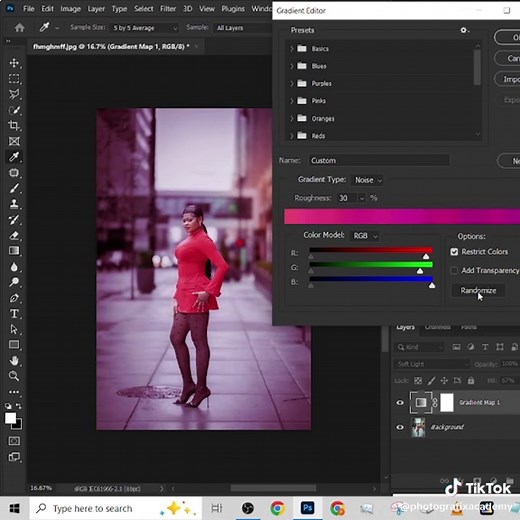Image resolution: width=520 pixels, height=520 pixels.
Task: Select the Brush tool
Action: 14,188
